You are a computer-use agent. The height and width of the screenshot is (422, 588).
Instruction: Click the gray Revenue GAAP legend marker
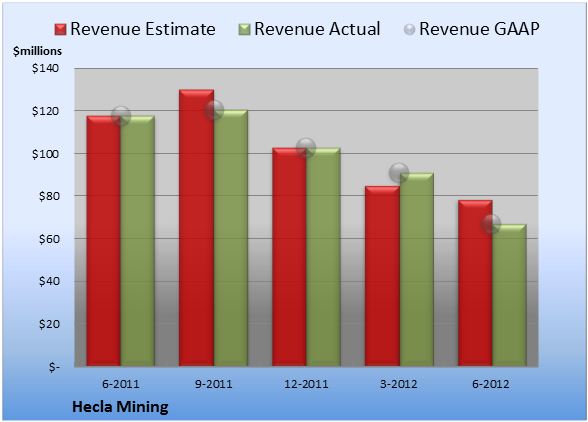tap(410, 29)
